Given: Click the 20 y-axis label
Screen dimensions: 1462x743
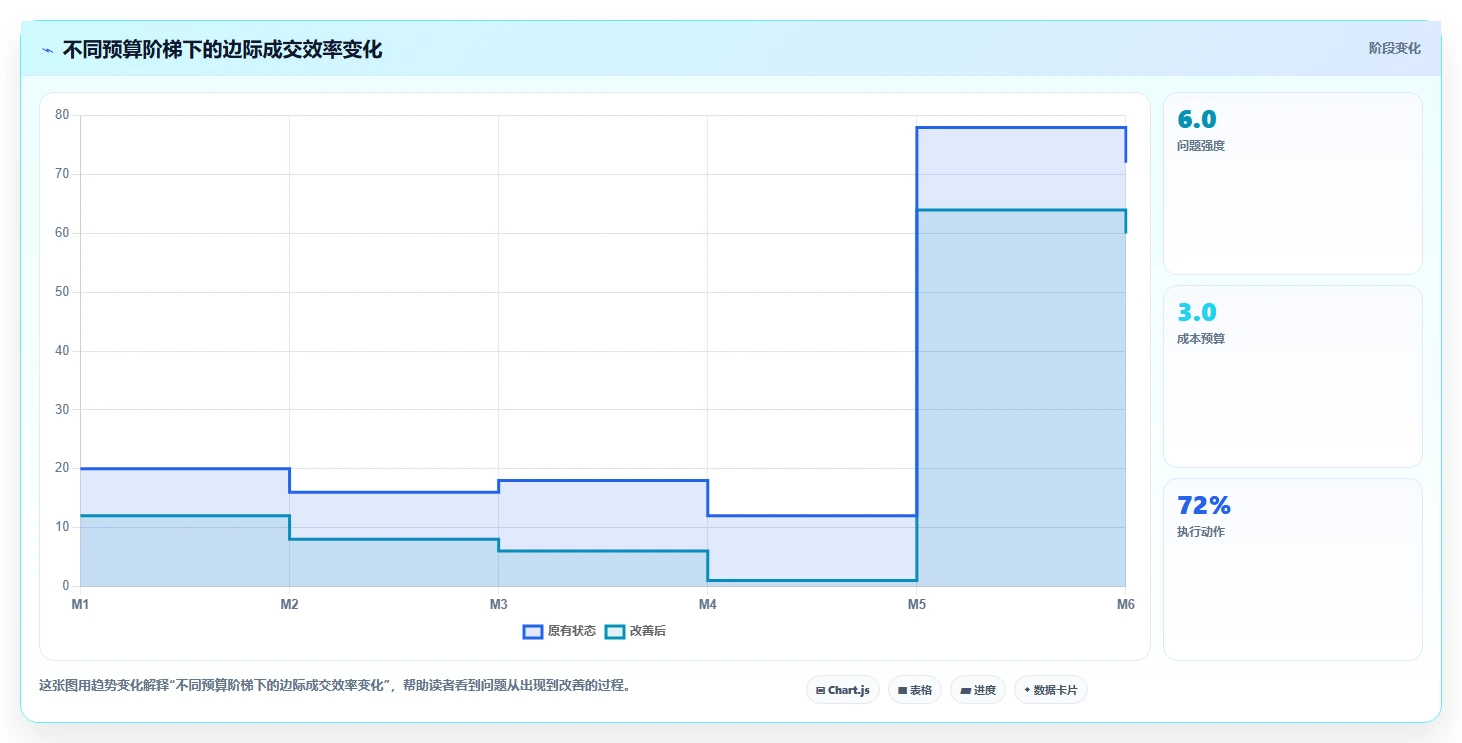Looking at the screenshot, I should pyautogui.click(x=62, y=468).
